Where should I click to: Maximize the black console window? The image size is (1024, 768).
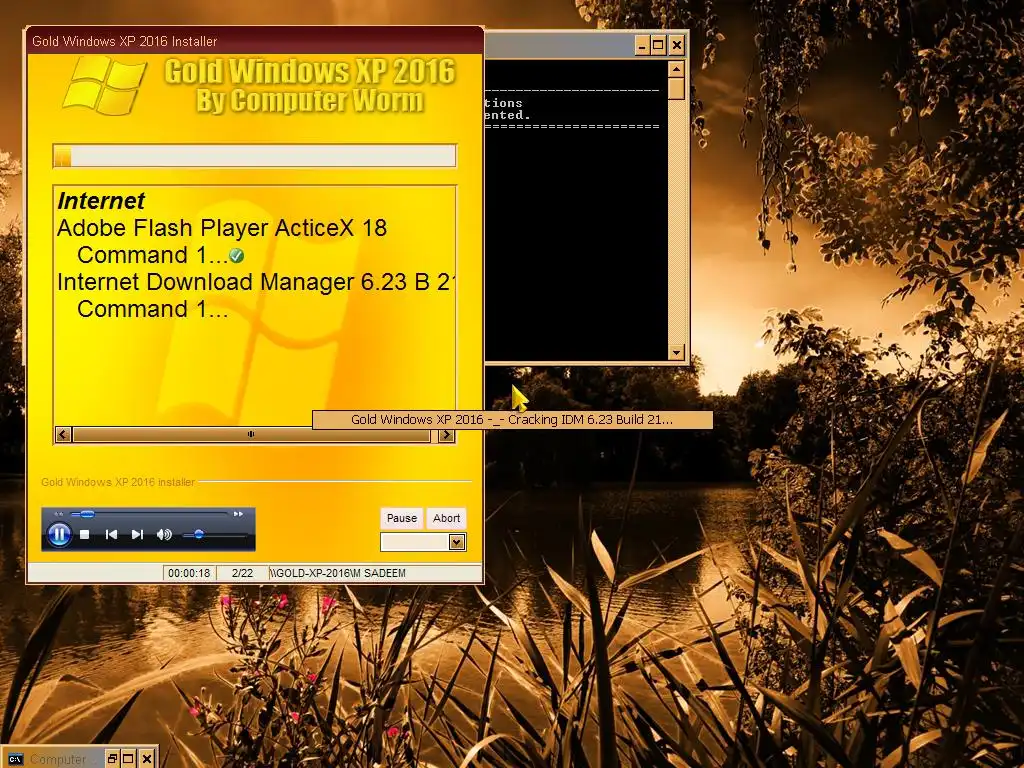pos(658,45)
